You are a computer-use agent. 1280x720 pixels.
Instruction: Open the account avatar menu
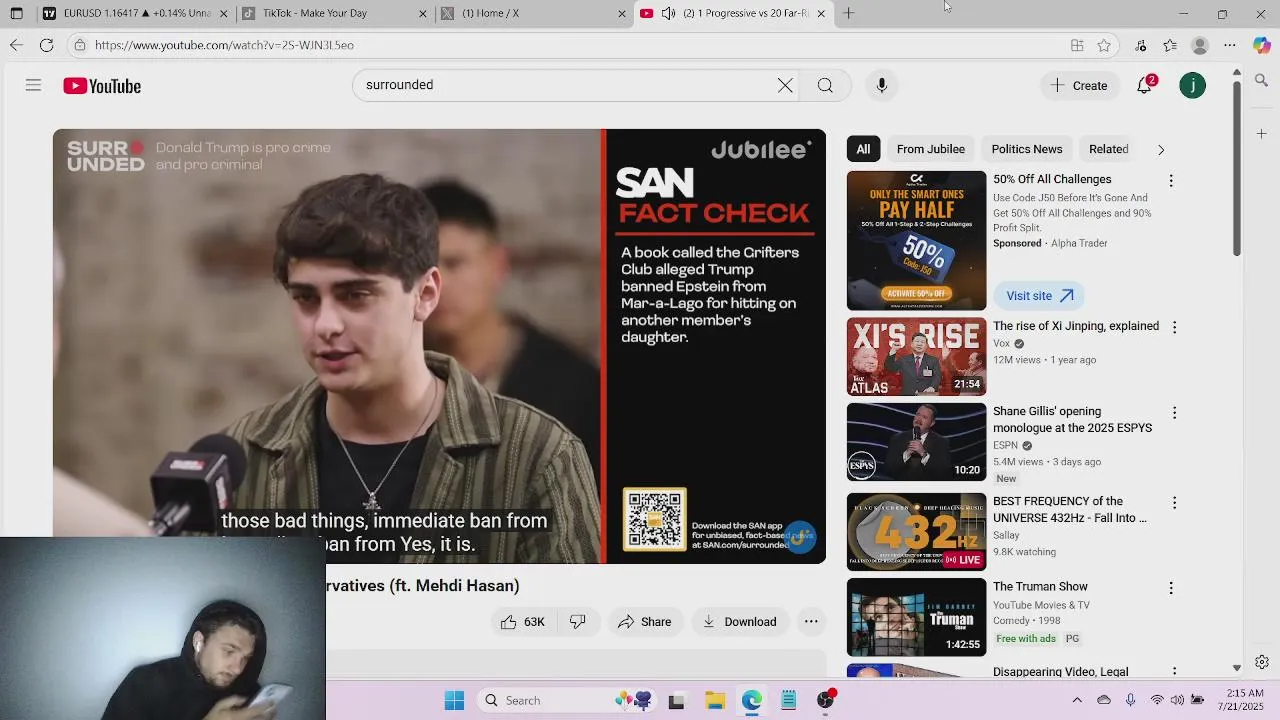tap(1192, 86)
